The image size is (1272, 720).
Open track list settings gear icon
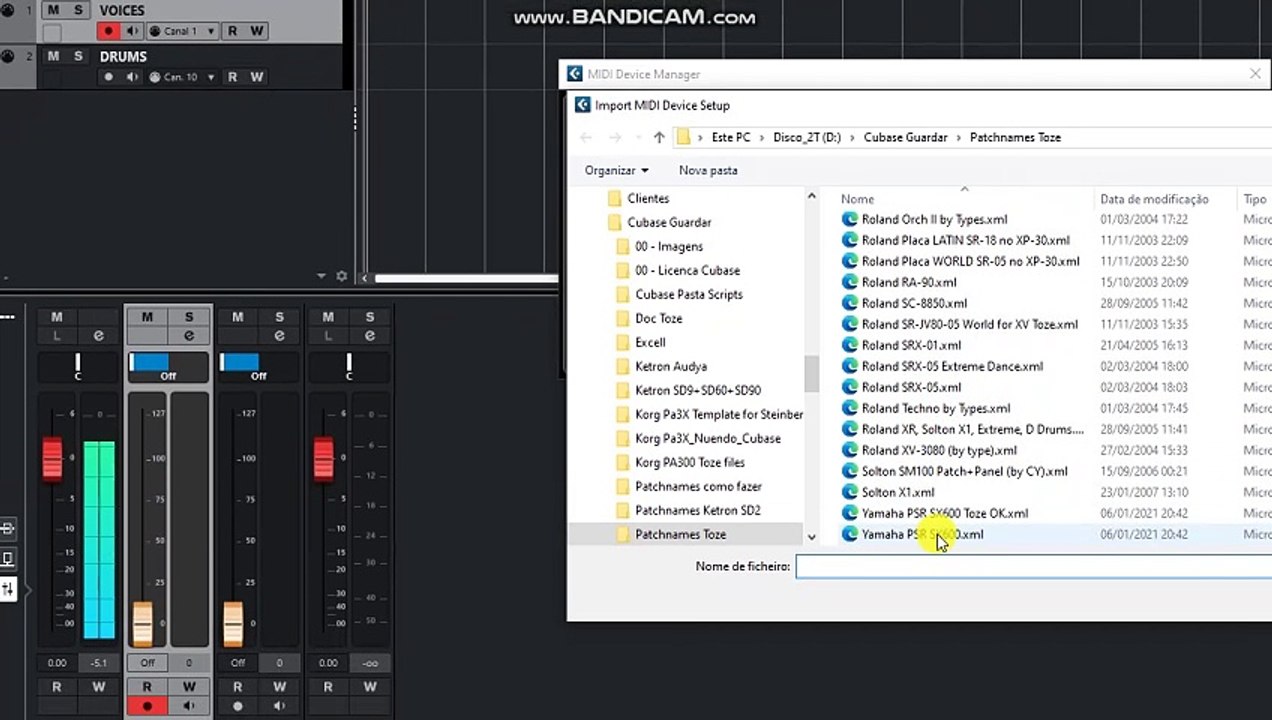coord(341,276)
